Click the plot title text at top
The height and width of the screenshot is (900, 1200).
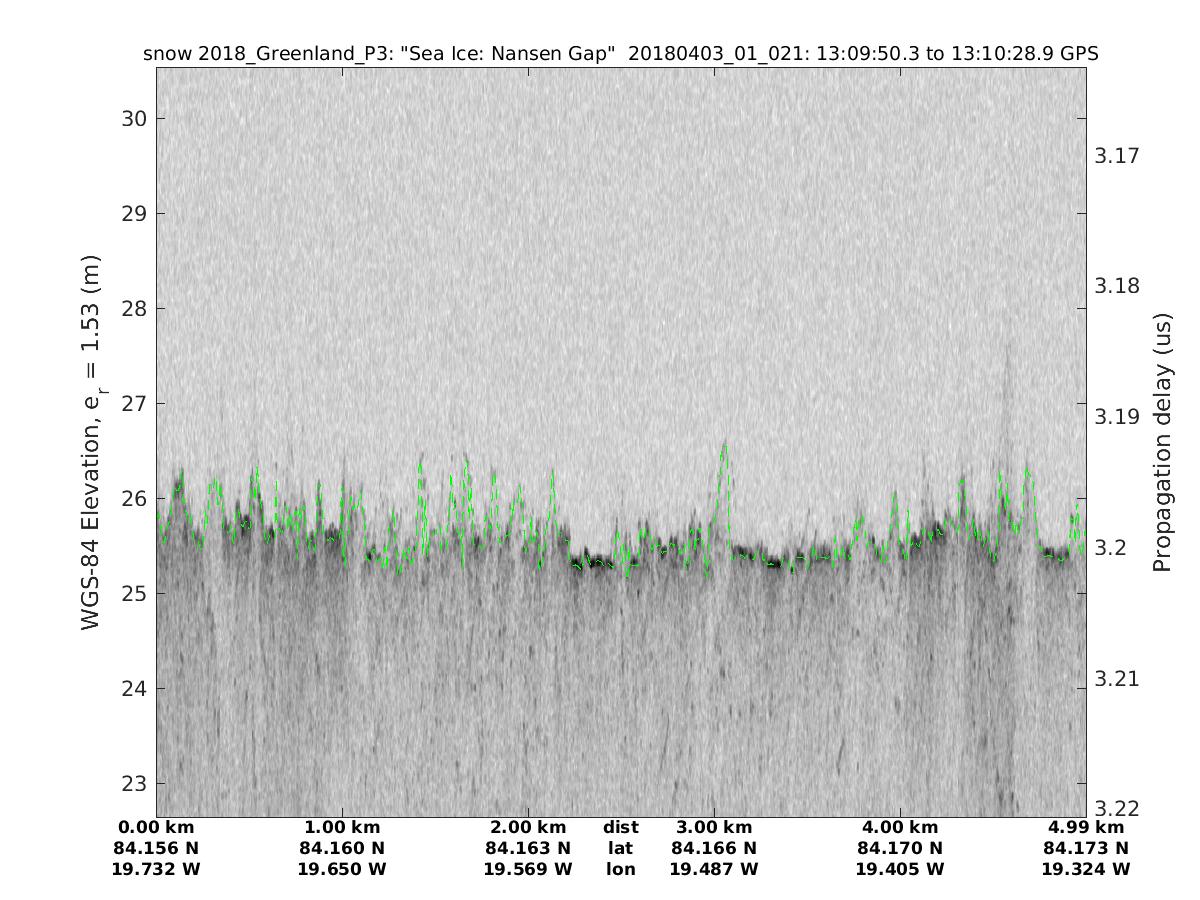(621, 54)
